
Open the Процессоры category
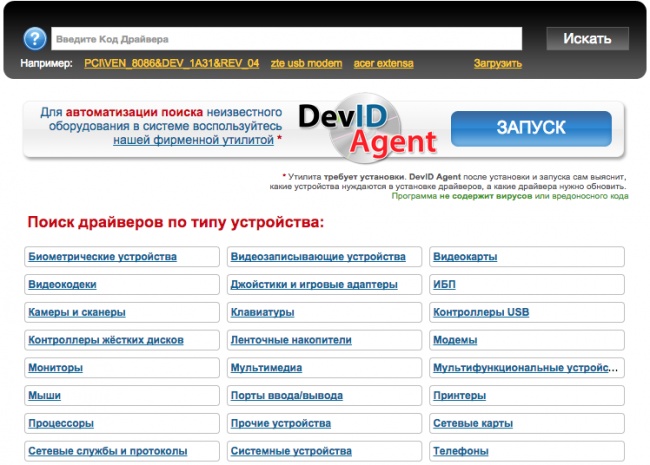[61, 424]
